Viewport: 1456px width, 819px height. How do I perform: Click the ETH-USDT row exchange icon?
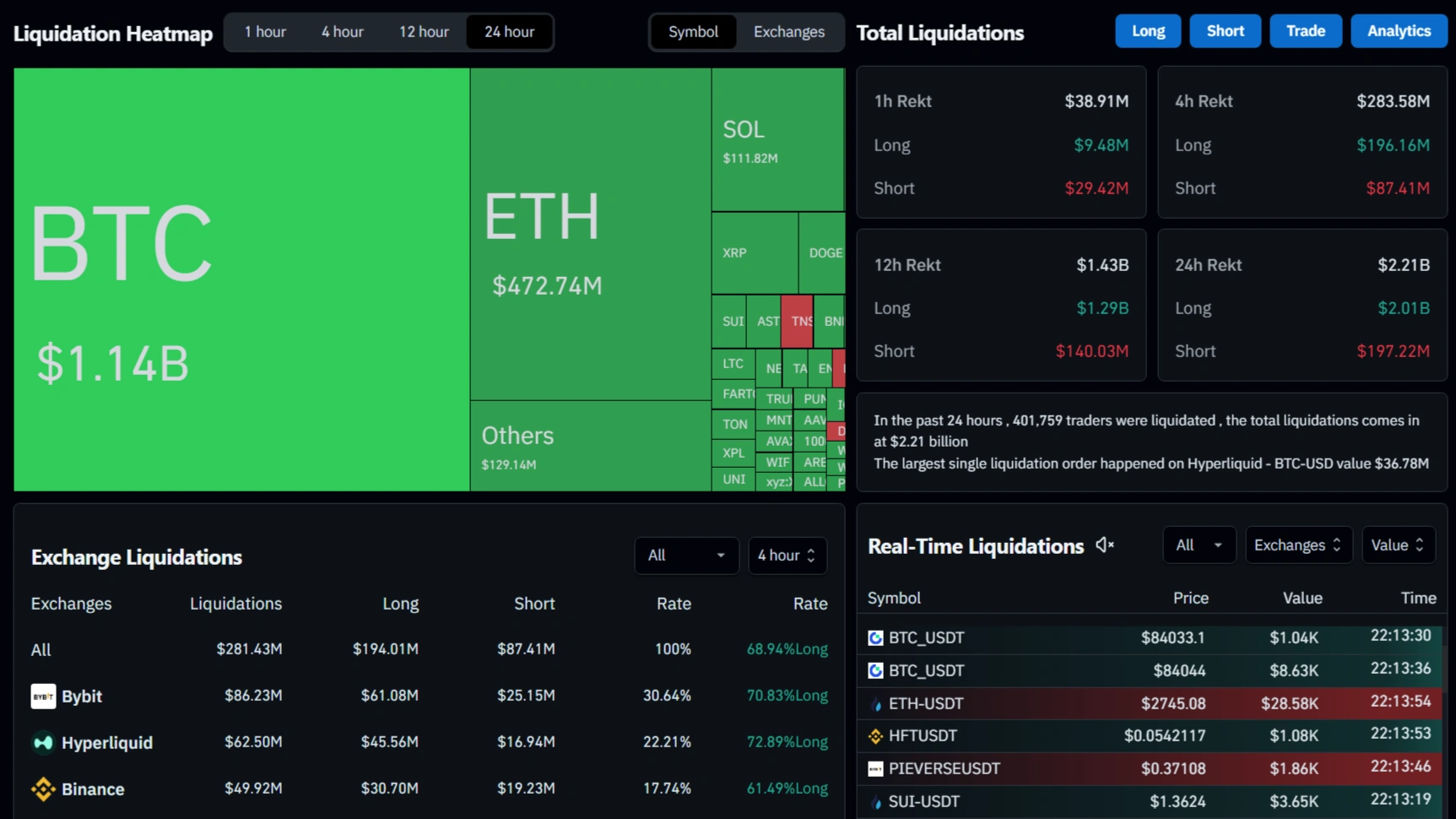(875, 704)
